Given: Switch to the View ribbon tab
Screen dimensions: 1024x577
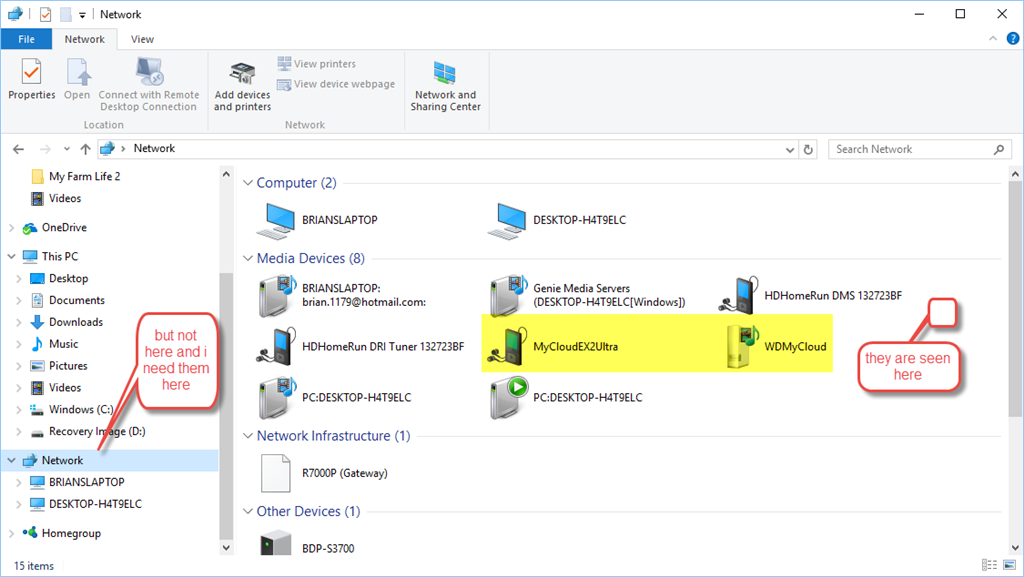Looking at the screenshot, I should tap(142, 39).
